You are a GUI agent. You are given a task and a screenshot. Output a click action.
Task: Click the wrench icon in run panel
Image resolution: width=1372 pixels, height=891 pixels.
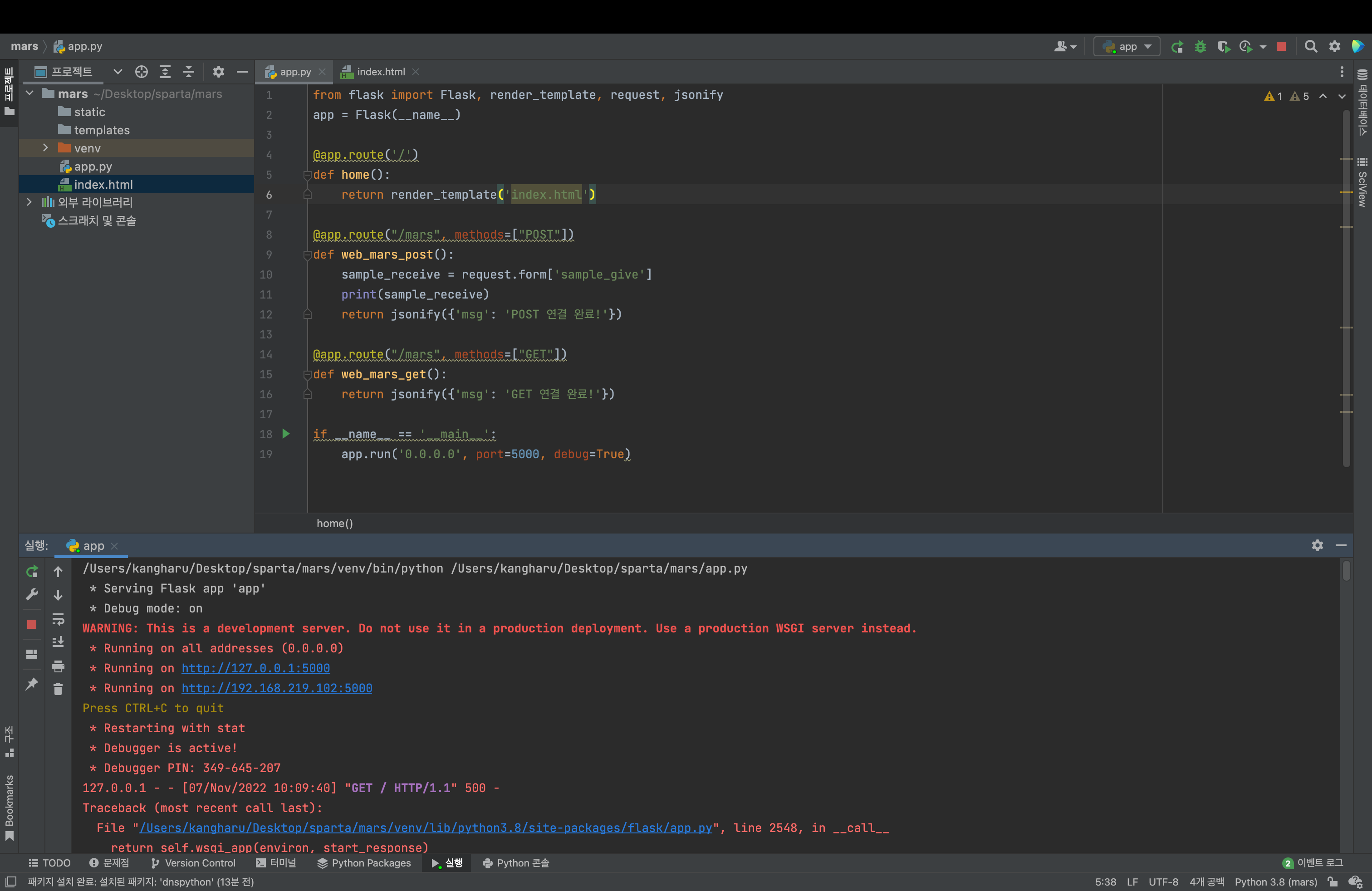[x=32, y=594]
